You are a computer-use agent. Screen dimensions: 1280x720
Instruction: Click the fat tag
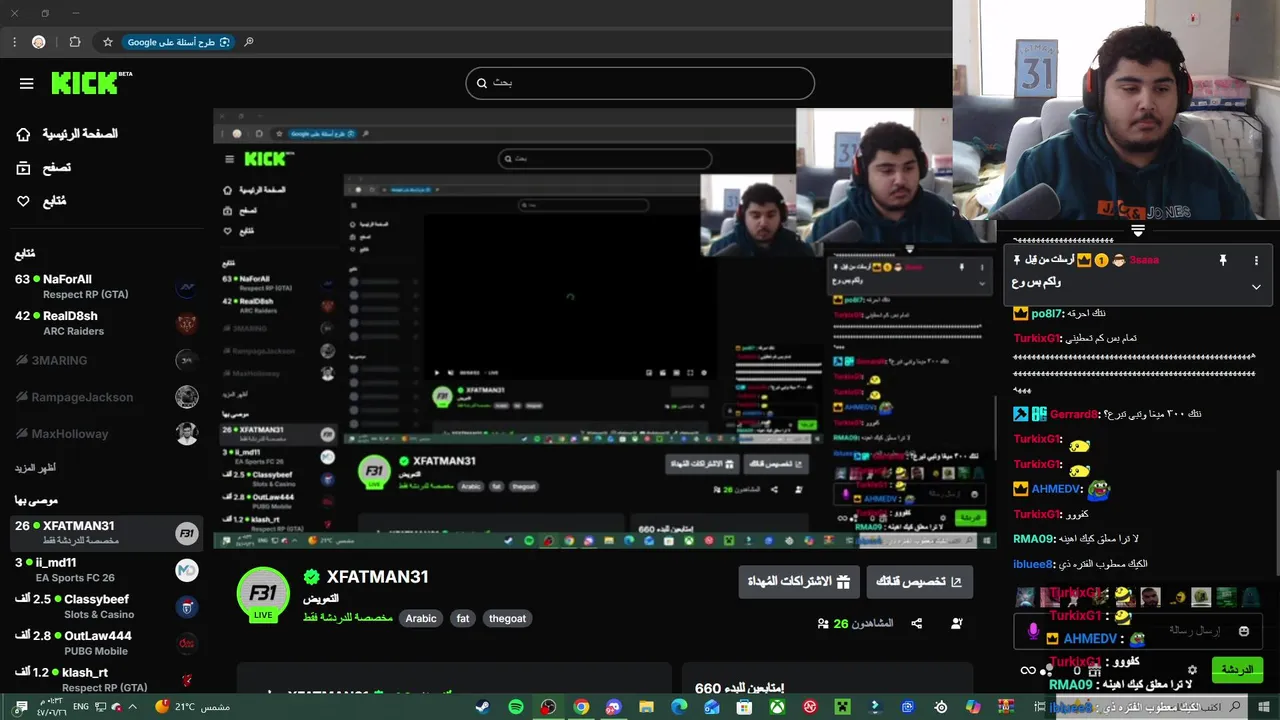click(463, 619)
